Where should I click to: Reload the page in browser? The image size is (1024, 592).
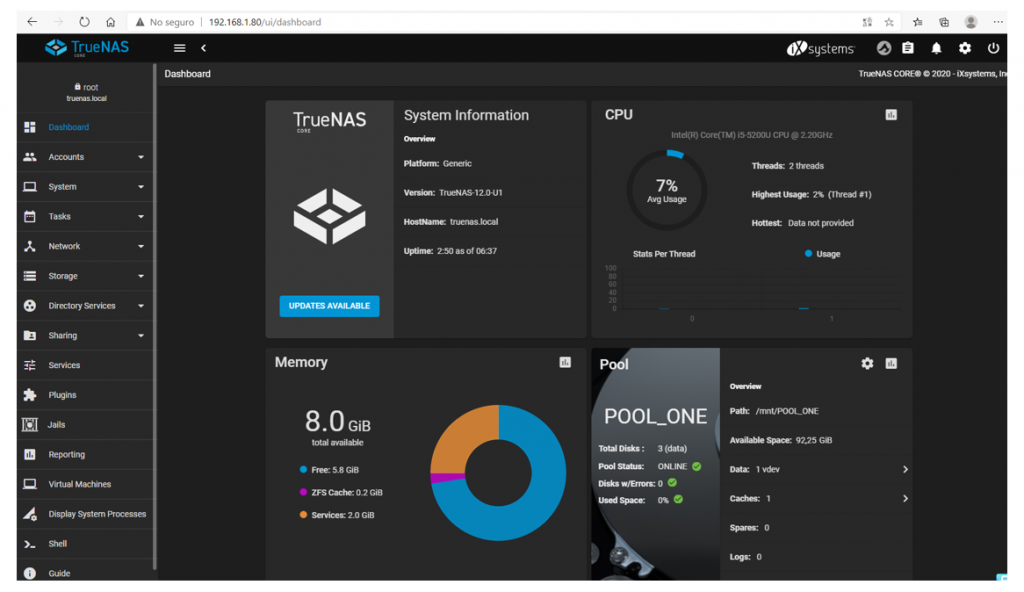[84, 22]
